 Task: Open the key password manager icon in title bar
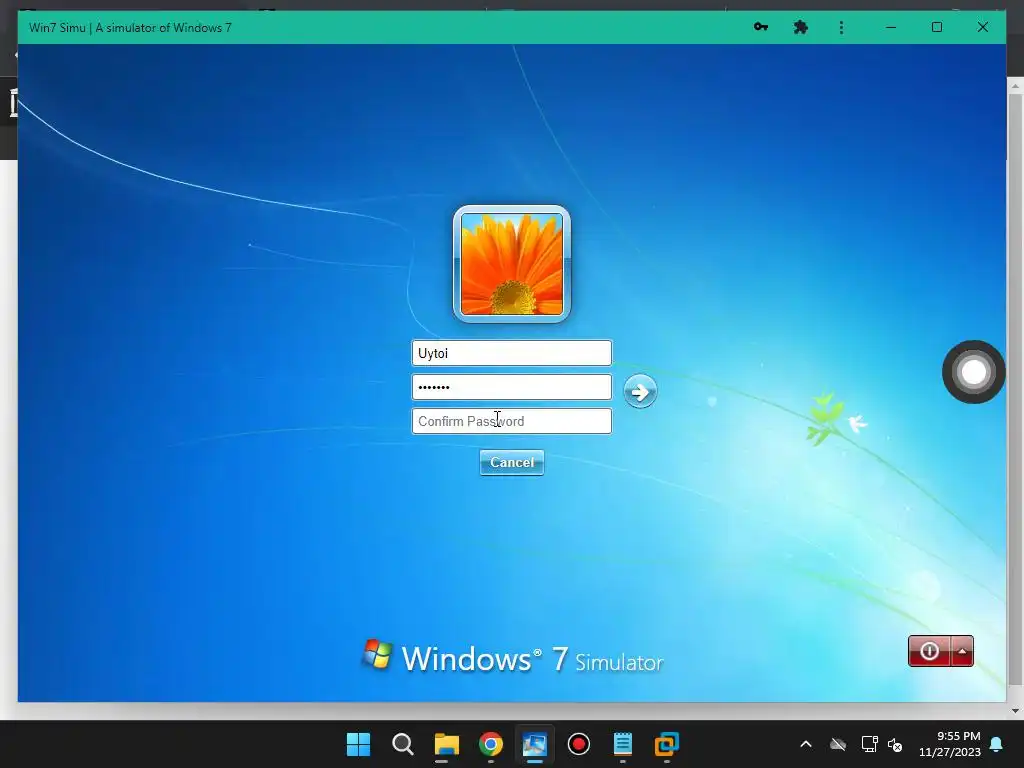click(761, 27)
